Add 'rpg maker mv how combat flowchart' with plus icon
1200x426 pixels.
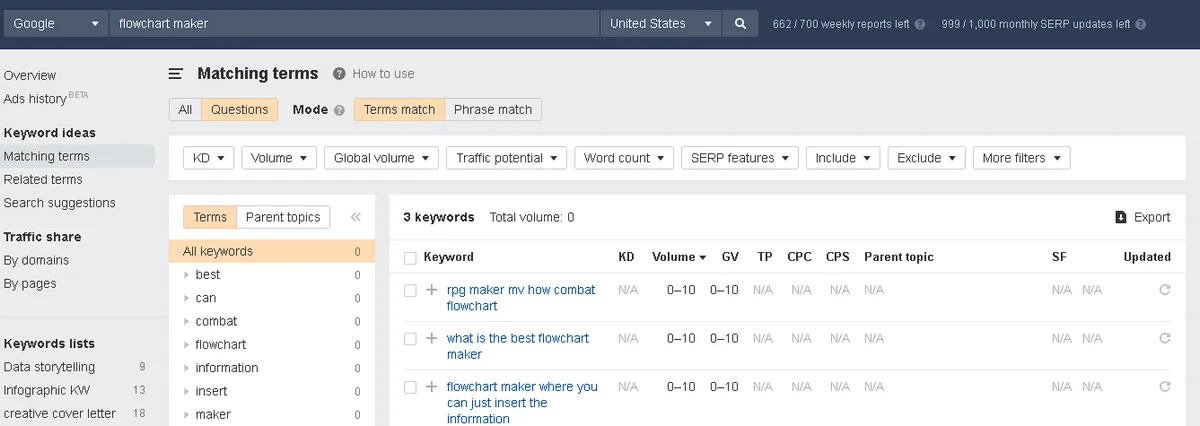(x=431, y=290)
